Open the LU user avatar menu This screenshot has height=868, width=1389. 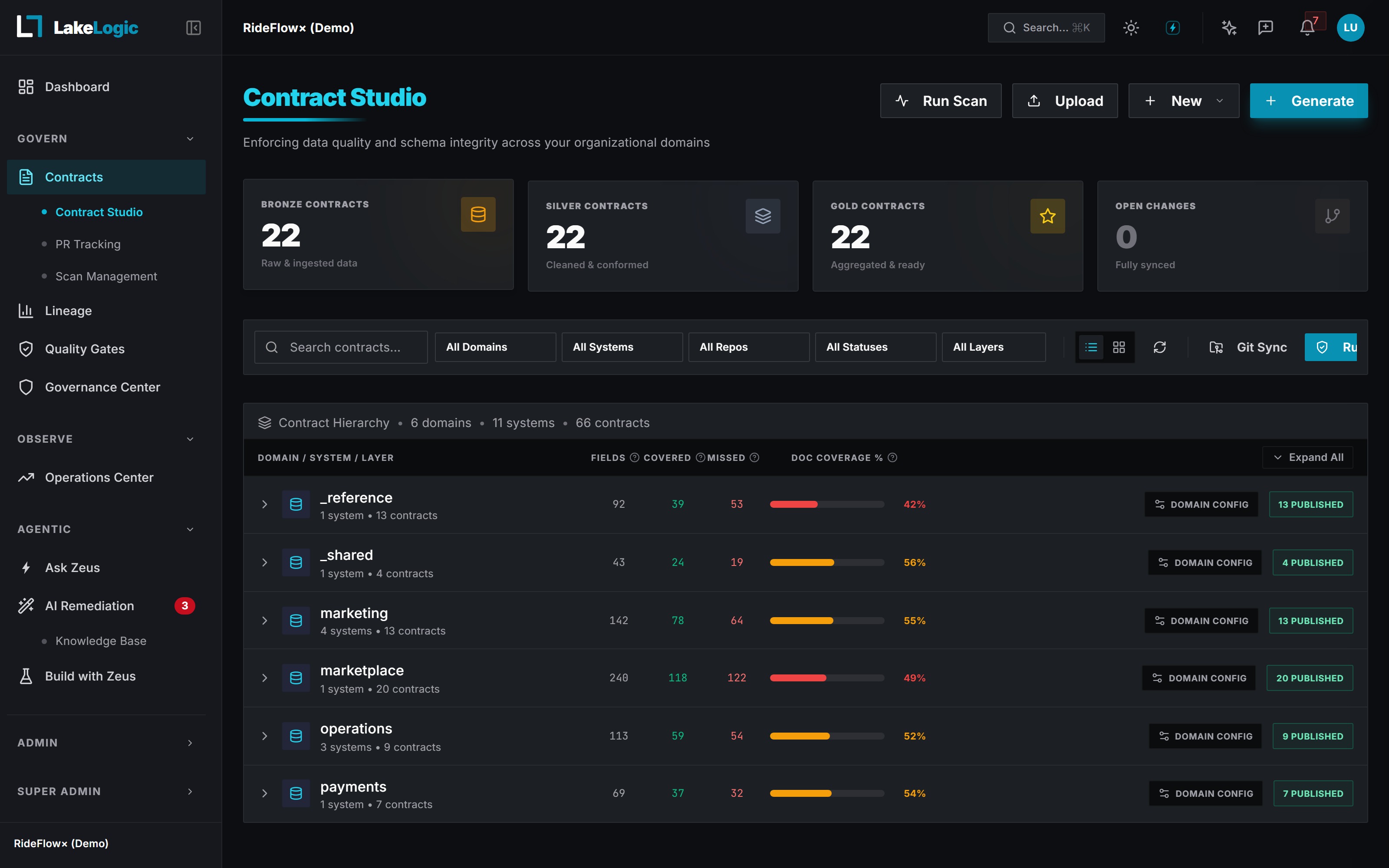1350,27
